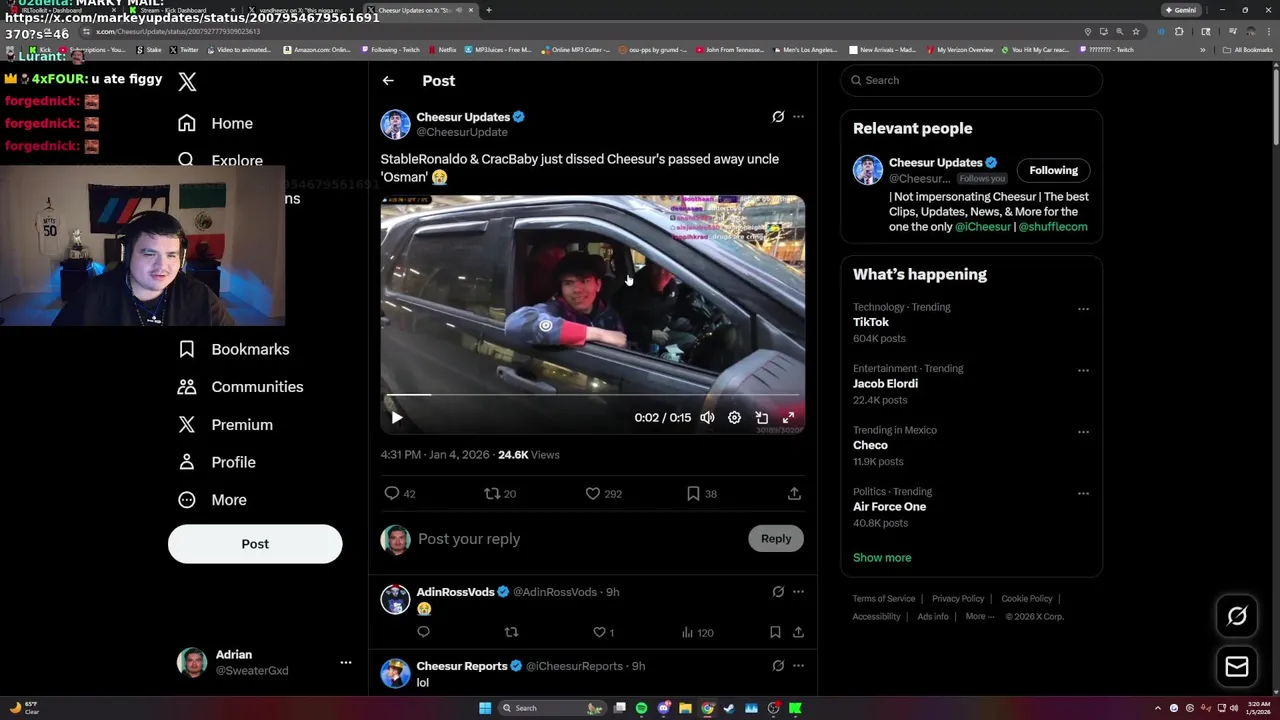Click the Grok icon on Cheesur Reports reply
The height and width of the screenshot is (720, 1280).
(x=778, y=666)
